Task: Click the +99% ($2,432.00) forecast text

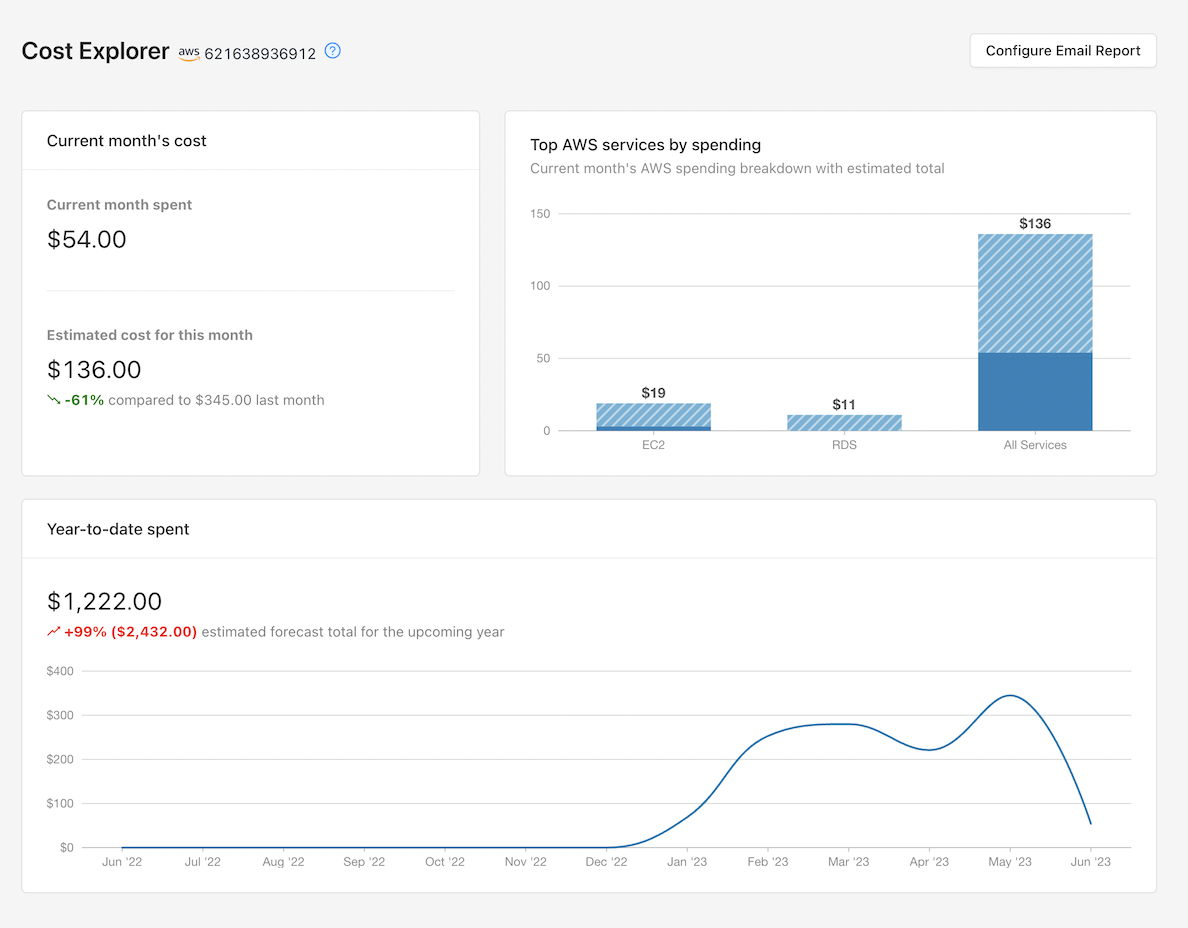Action: [130, 632]
